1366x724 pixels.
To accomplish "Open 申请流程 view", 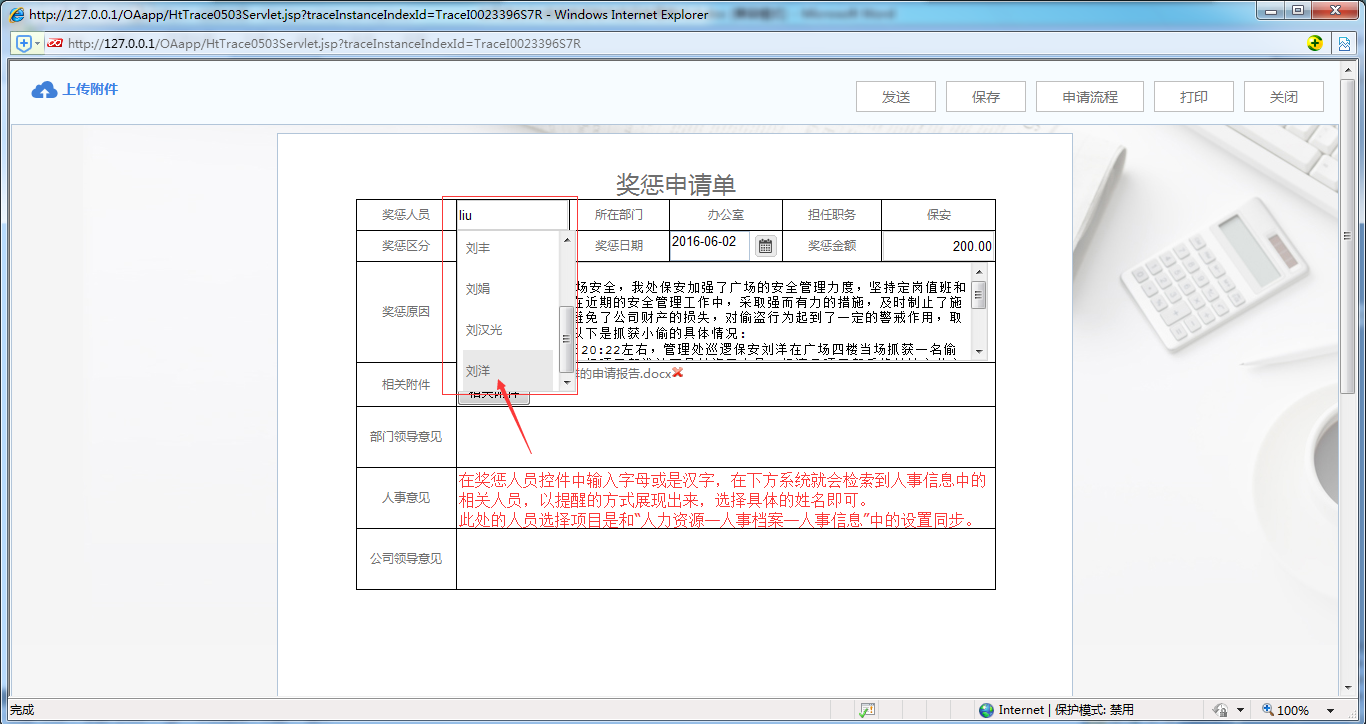I will point(1090,97).
